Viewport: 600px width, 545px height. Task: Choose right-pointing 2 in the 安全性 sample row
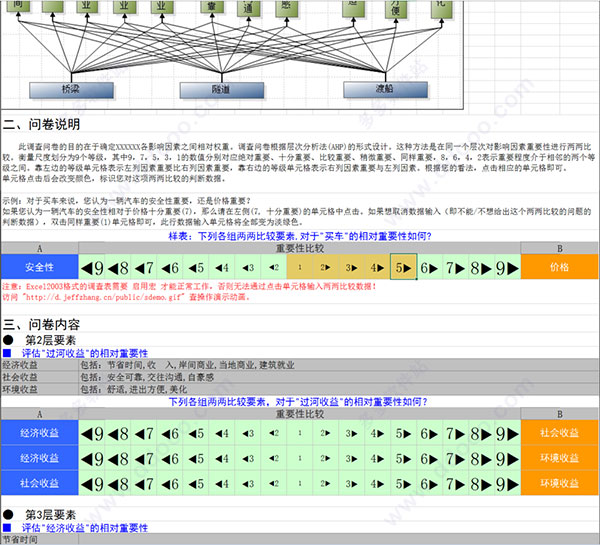click(x=326, y=268)
